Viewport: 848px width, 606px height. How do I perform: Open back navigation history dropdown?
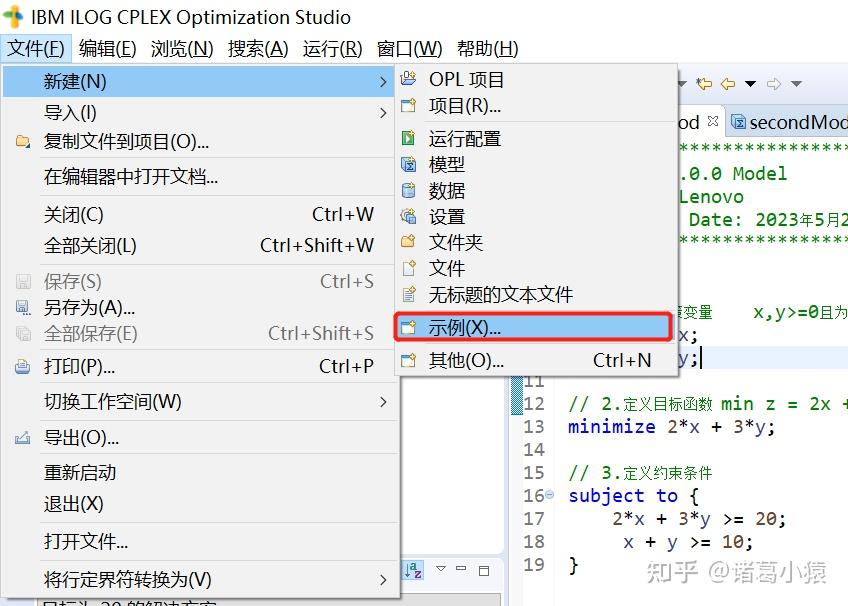tap(750, 83)
